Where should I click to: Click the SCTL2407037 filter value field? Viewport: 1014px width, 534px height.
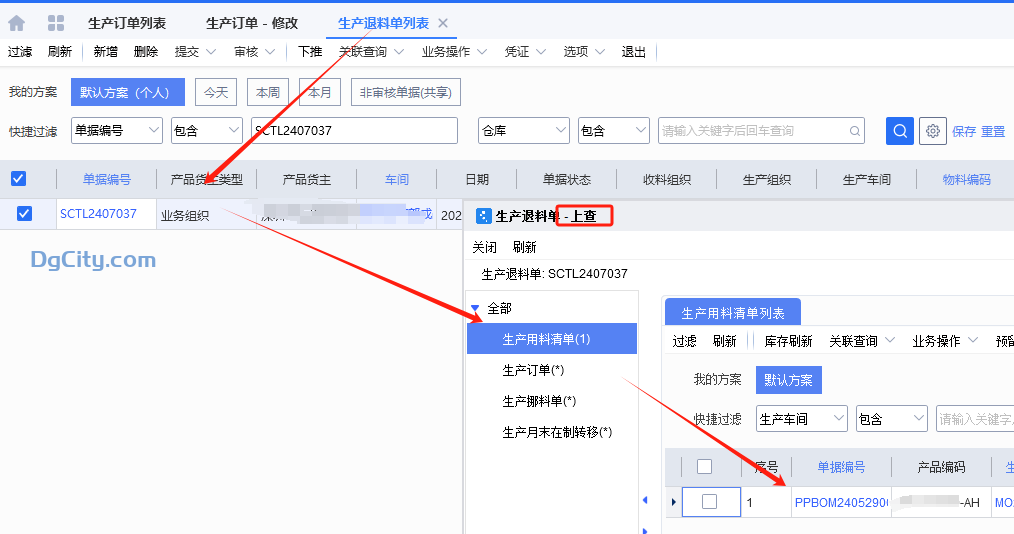(x=354, y=131)
